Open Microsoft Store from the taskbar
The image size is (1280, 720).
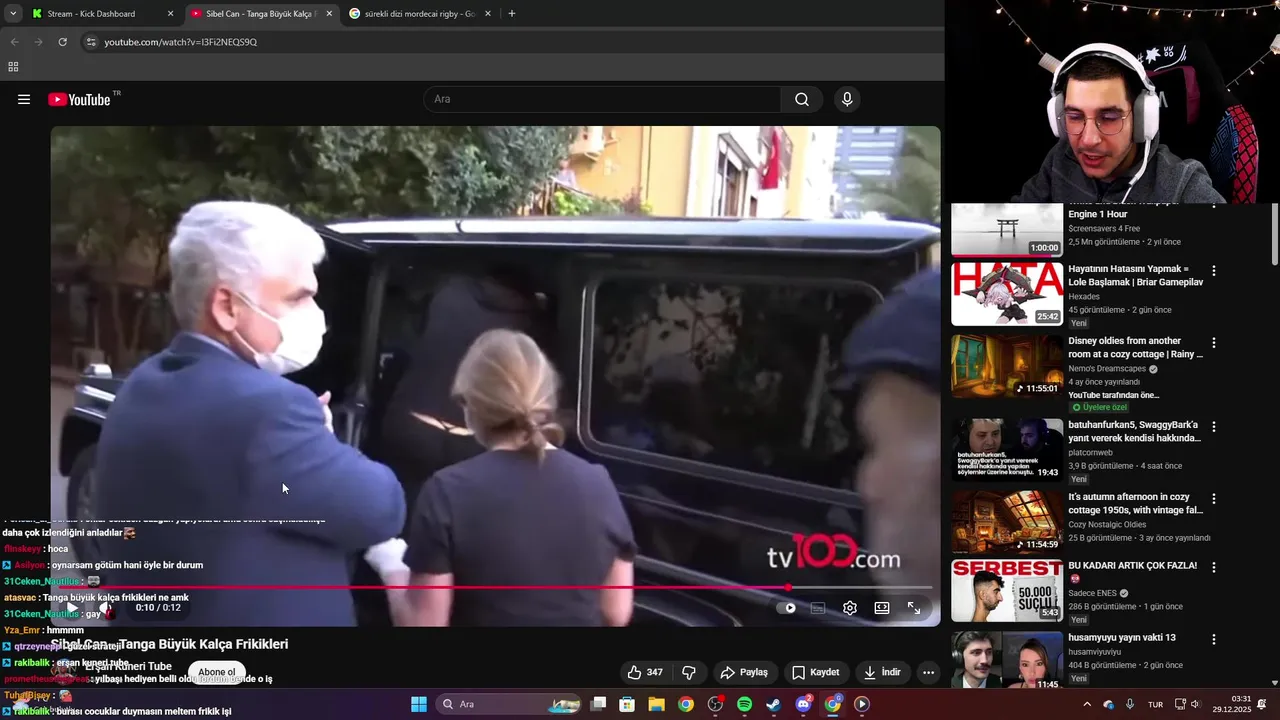pyautogui.click(x=627, y=704)
